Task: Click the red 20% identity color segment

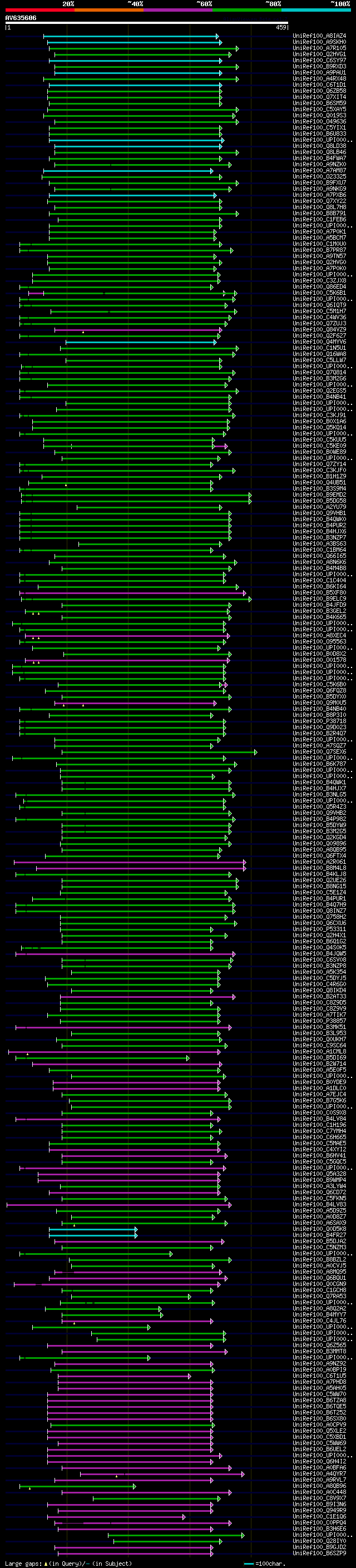Action: [x=39, y=10]
